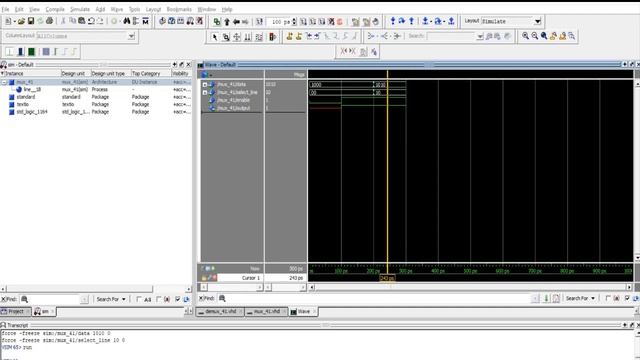Toggle the checked checkbox in sim Find bar

click(x=178, y=299)
